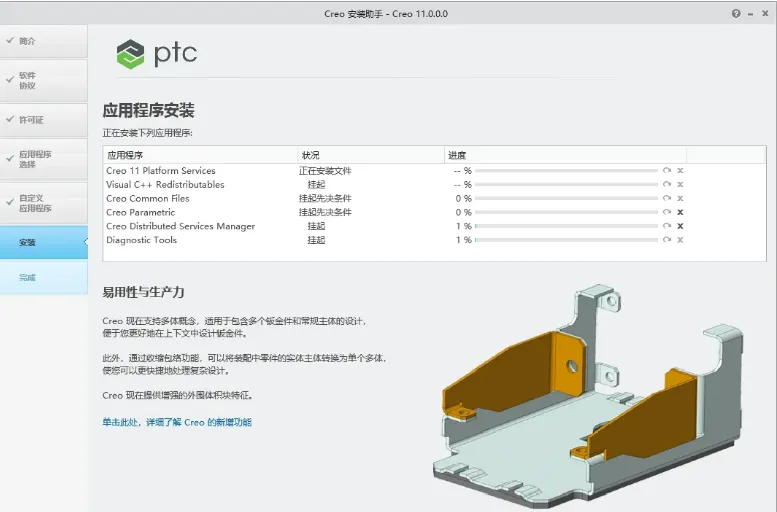Select the Creo Parametric row

434,212
